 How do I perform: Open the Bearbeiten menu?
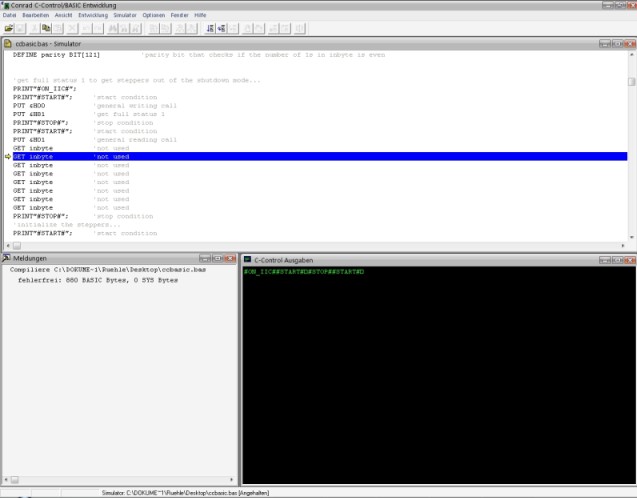coord(35,15)
